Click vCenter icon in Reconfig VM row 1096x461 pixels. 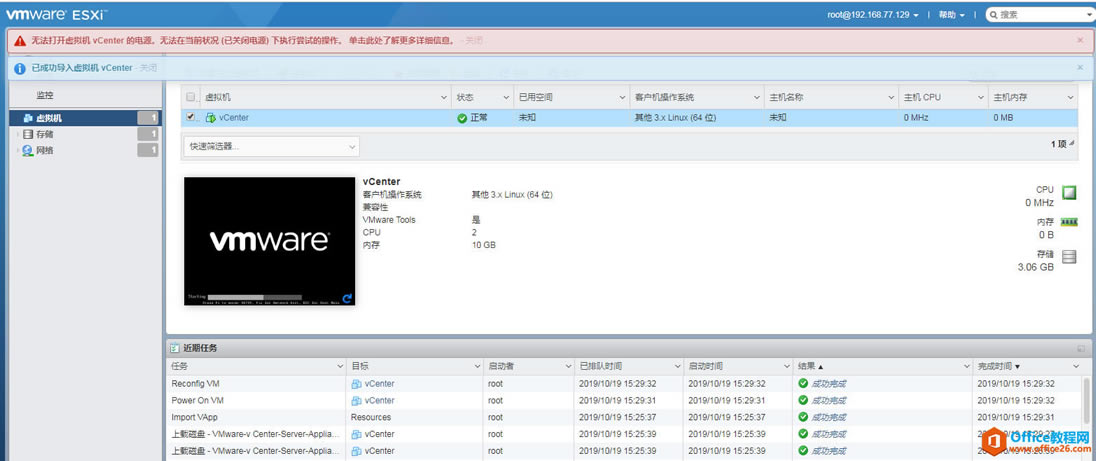point(356,383)
